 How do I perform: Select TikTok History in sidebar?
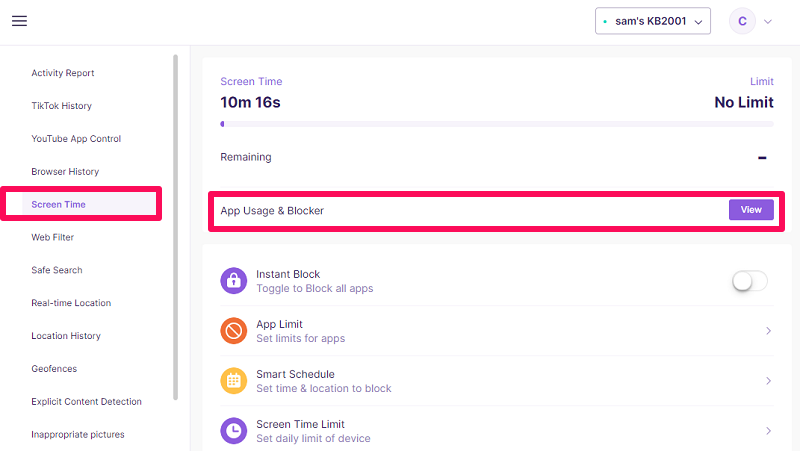coord(61,106)
